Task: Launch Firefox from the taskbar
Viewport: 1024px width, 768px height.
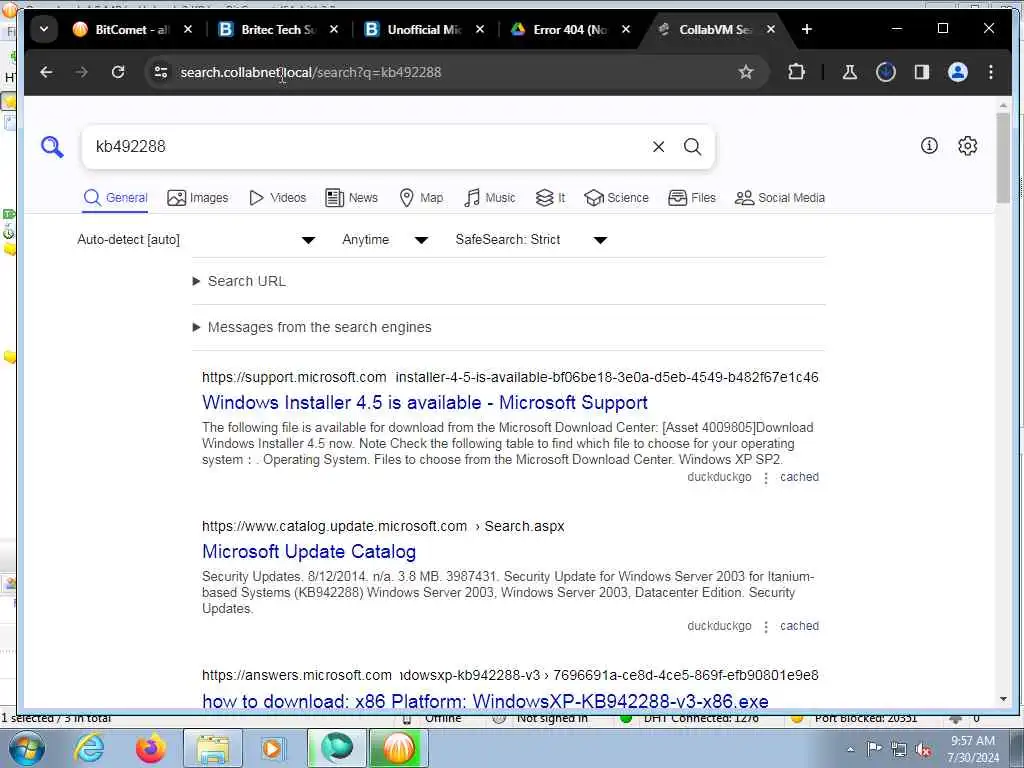Action: click(x=150, y=748)
